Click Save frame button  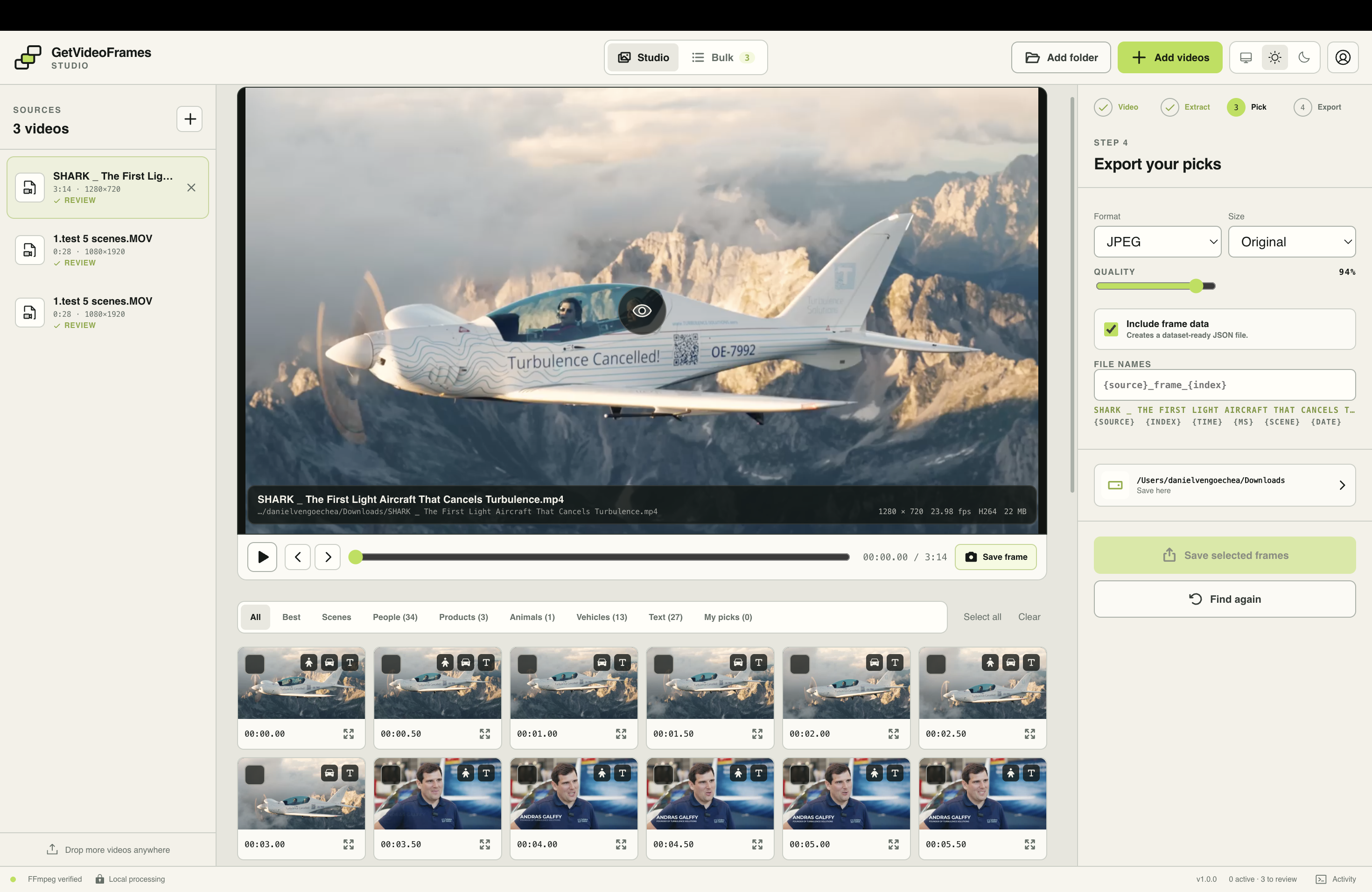(x=995, y=557)
